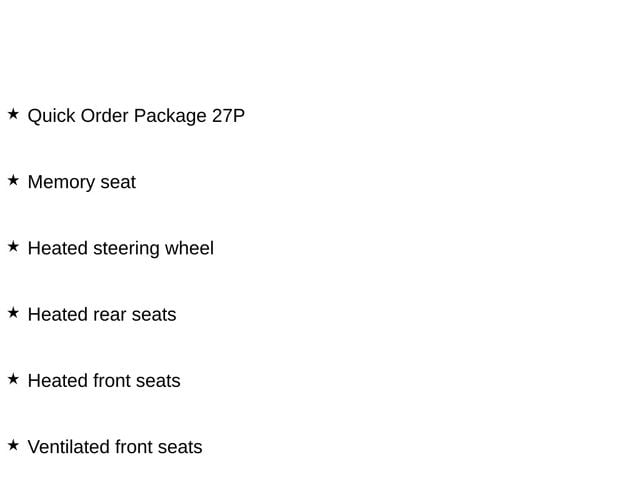Click the star beside Quick Order Package 27P
Viewport: 640px width, 480px height.
coord(13,115)
